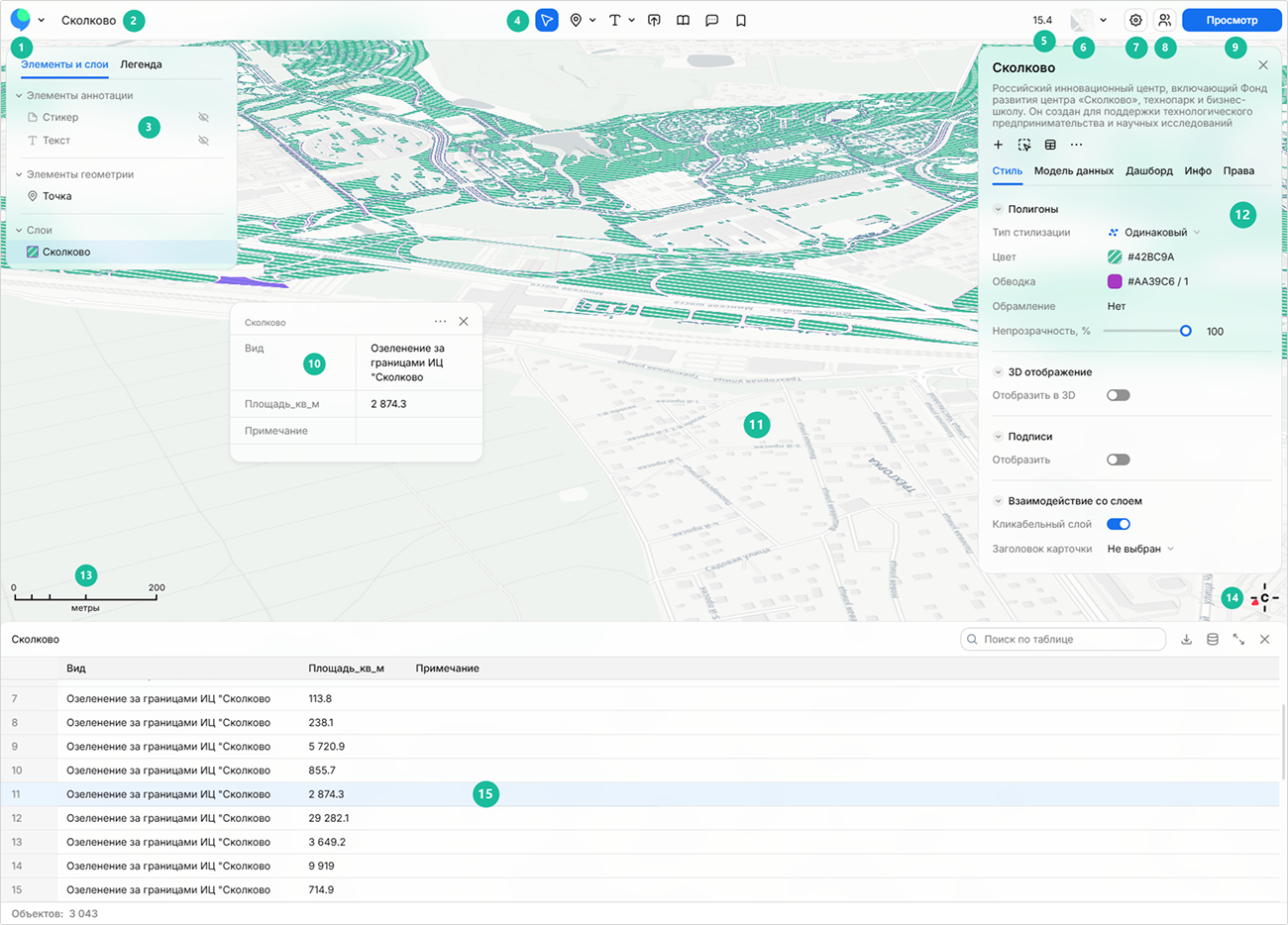The height and width of the screenshot is (925, 1288).
Task: Click the Примечание column header in the table
Action: pos(448,668)
